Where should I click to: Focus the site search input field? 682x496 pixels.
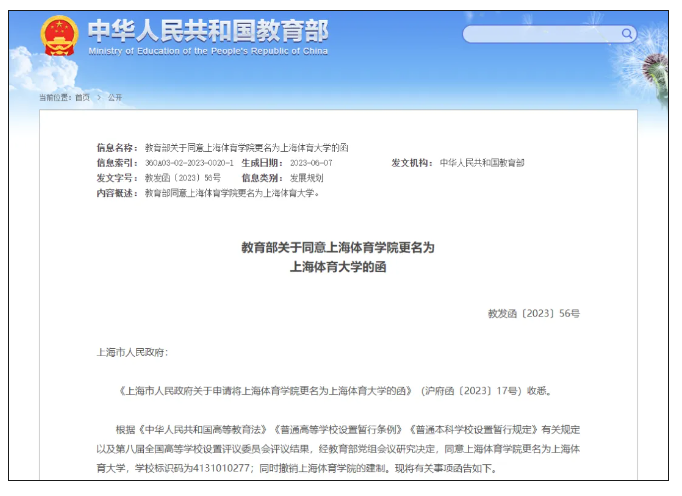(x=550, y=34)
